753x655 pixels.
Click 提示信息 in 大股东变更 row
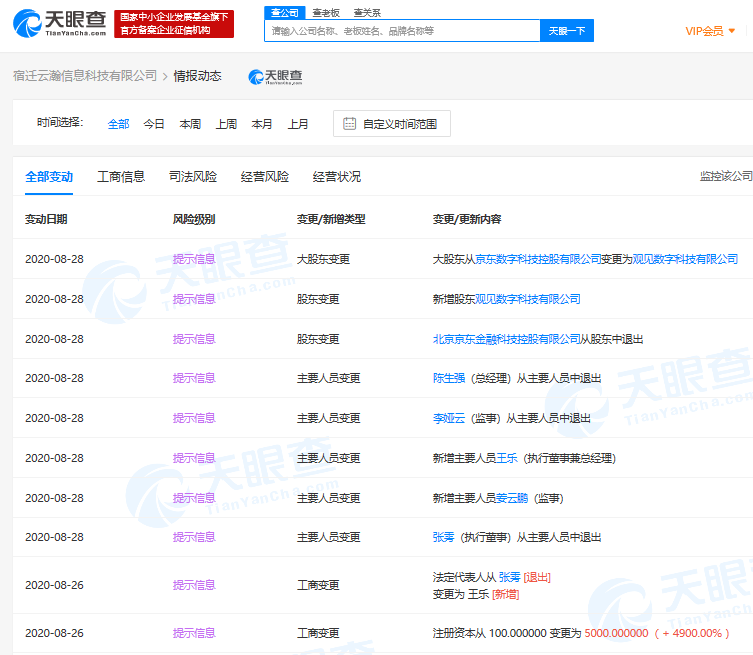coord(194,259)
